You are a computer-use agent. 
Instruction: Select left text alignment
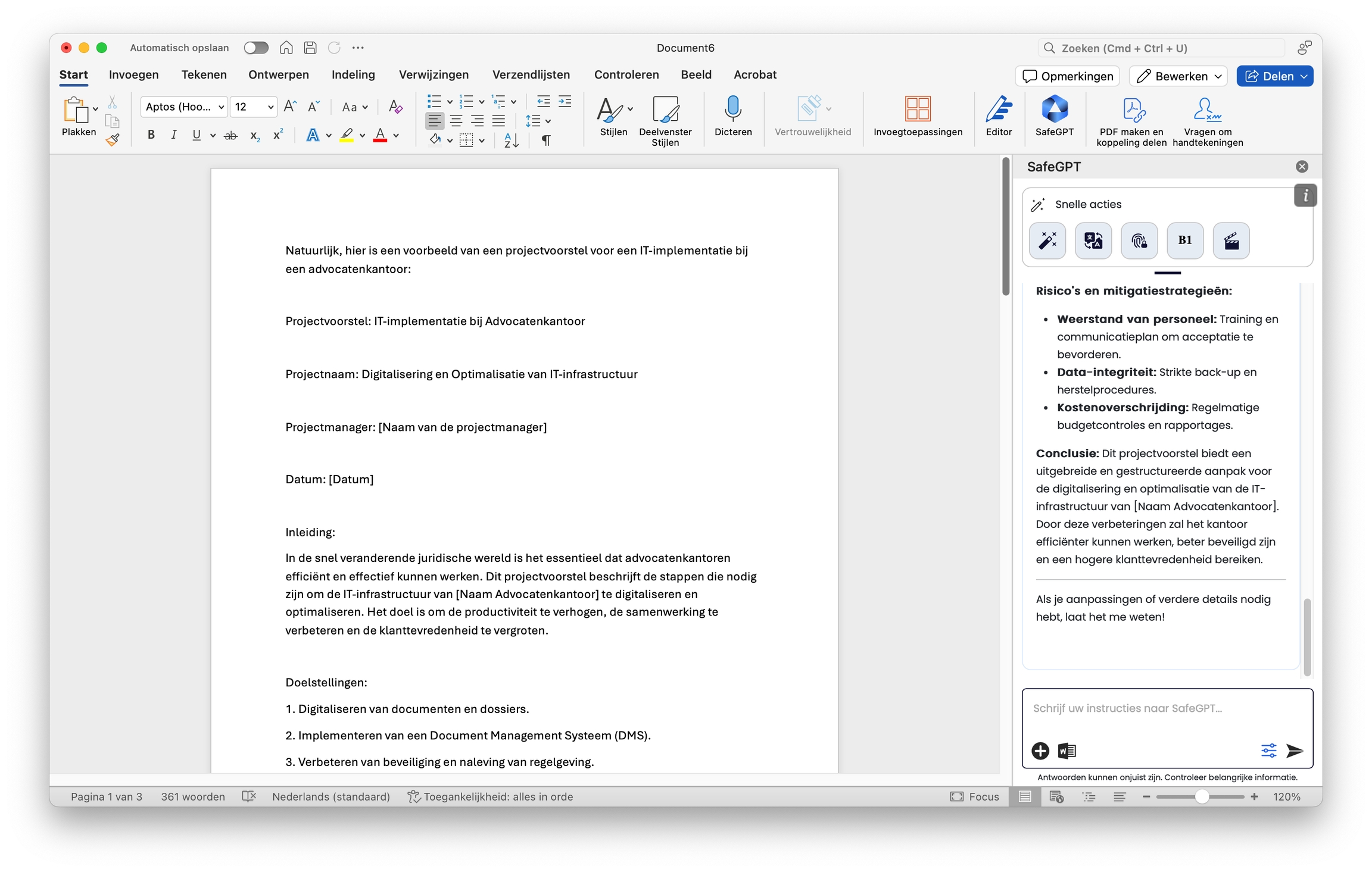435,121
